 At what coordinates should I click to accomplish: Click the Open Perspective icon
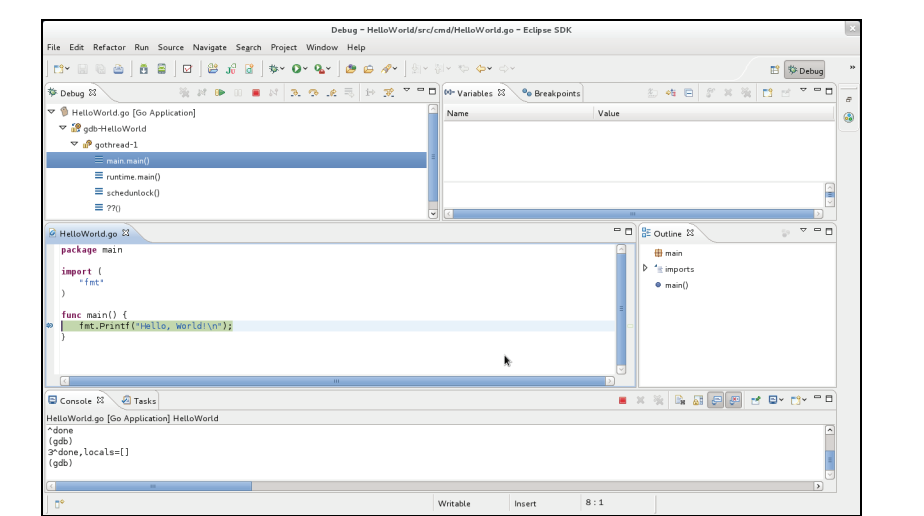click(x=774, y=70)
